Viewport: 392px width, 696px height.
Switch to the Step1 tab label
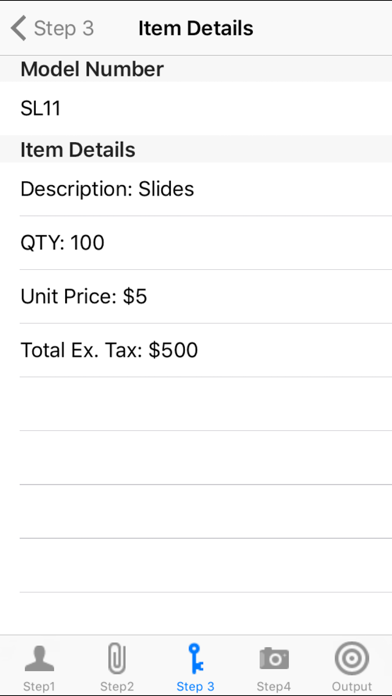tap(39, 686)
